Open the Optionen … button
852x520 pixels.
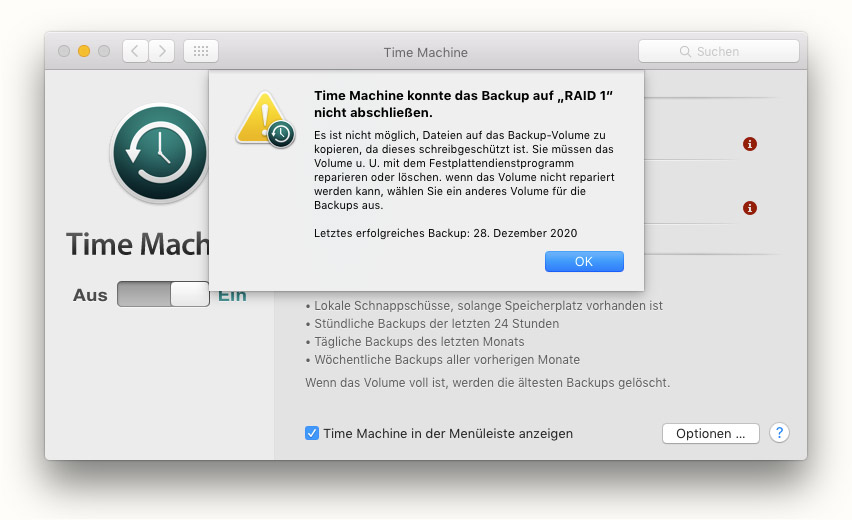[x=710, y=434]
